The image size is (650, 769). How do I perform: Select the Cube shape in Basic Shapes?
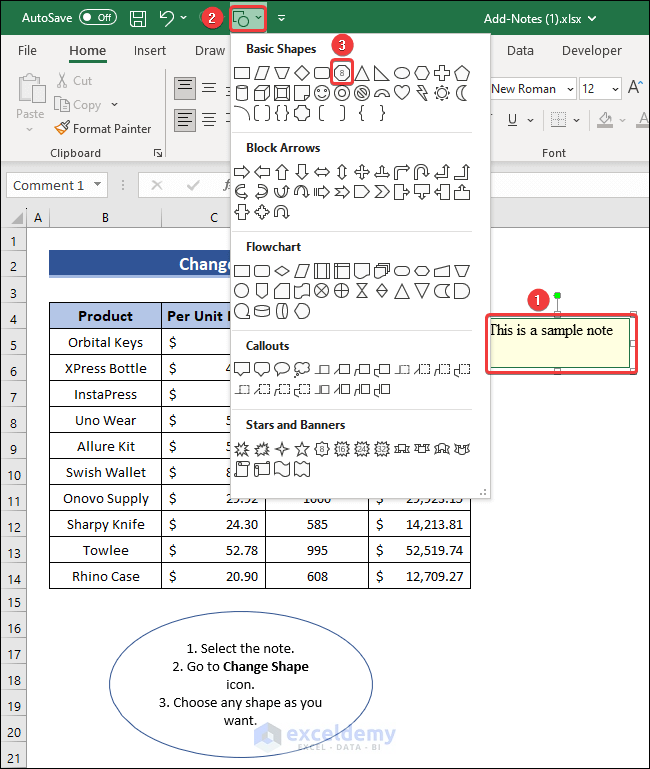pos(262,93)
